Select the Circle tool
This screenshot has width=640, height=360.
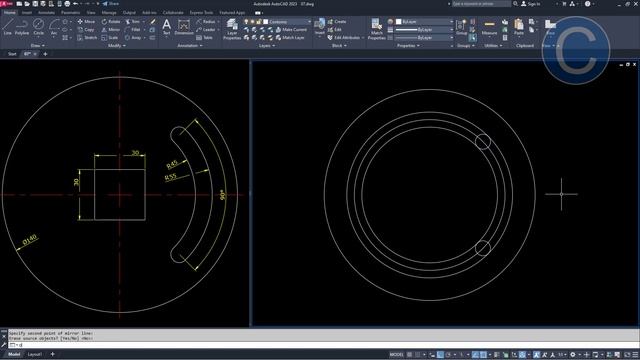click(x=38, y=27)
